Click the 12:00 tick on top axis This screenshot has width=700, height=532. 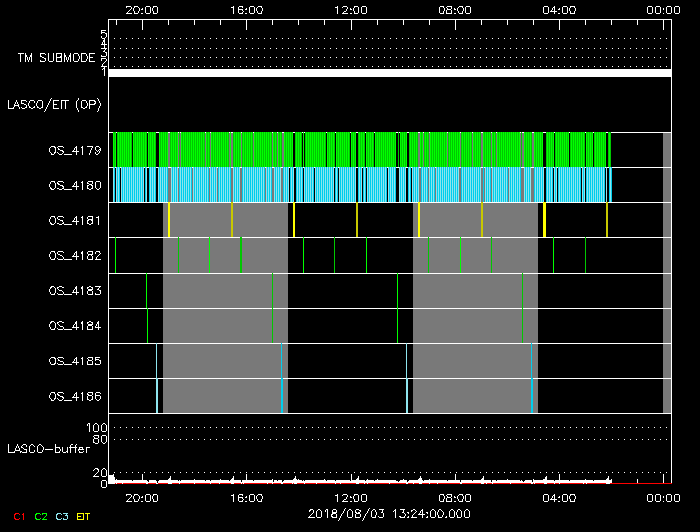coord(351,9)
